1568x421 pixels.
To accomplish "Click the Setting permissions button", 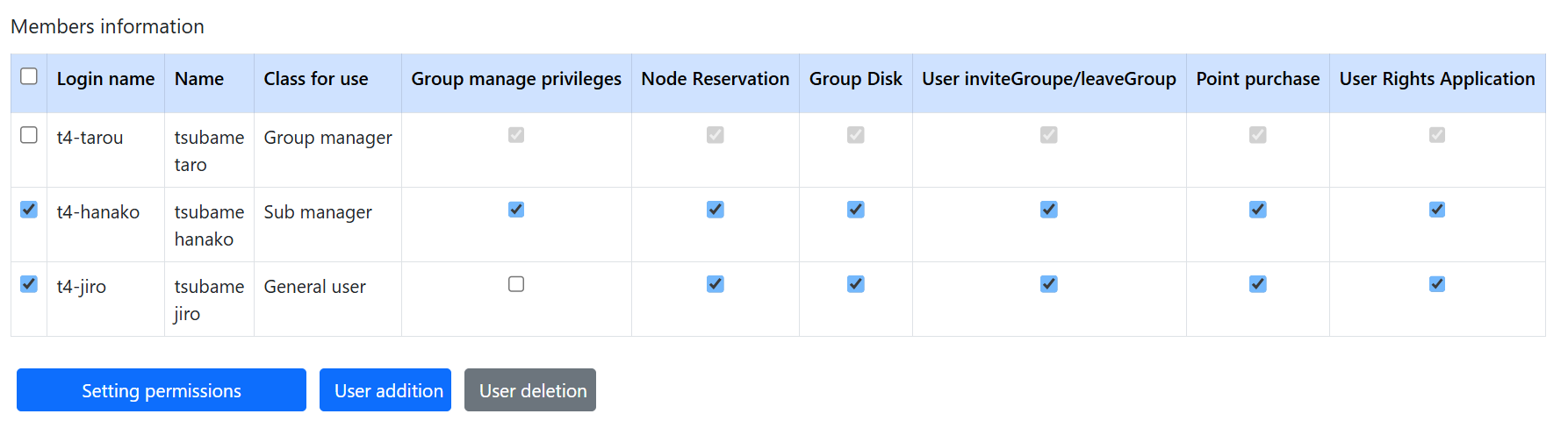I will point(162,390).
